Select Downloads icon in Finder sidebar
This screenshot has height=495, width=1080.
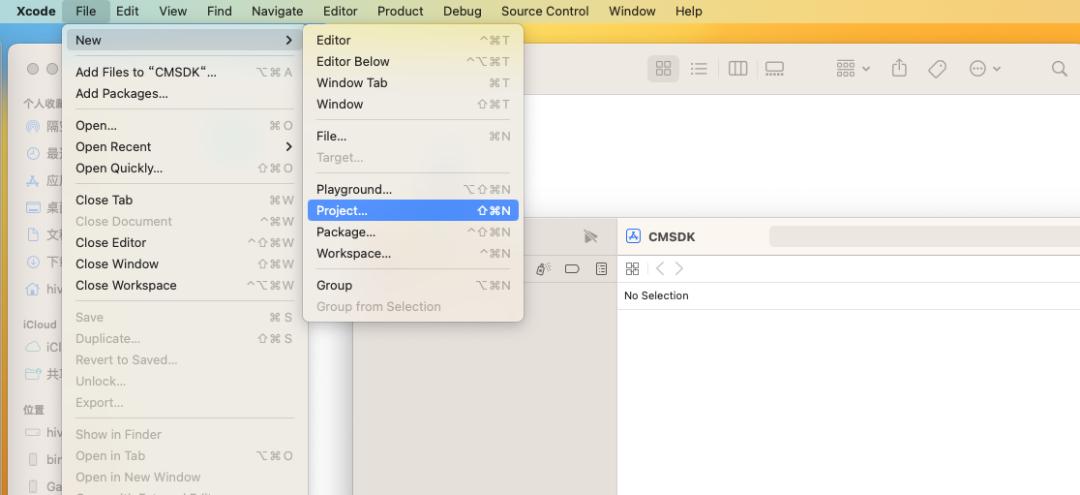(33, 262)
